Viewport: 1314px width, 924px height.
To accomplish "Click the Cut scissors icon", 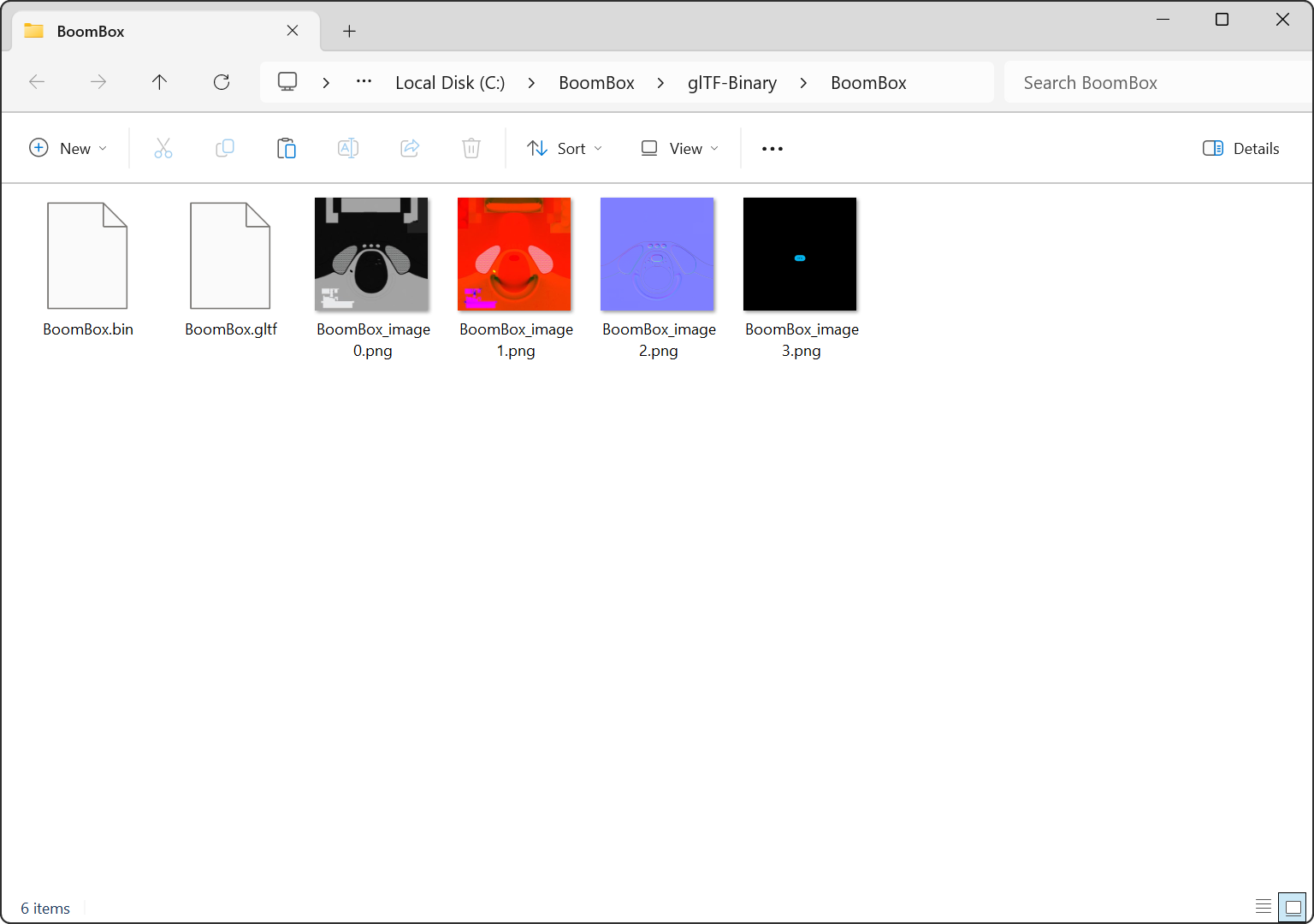I will 163,148.
